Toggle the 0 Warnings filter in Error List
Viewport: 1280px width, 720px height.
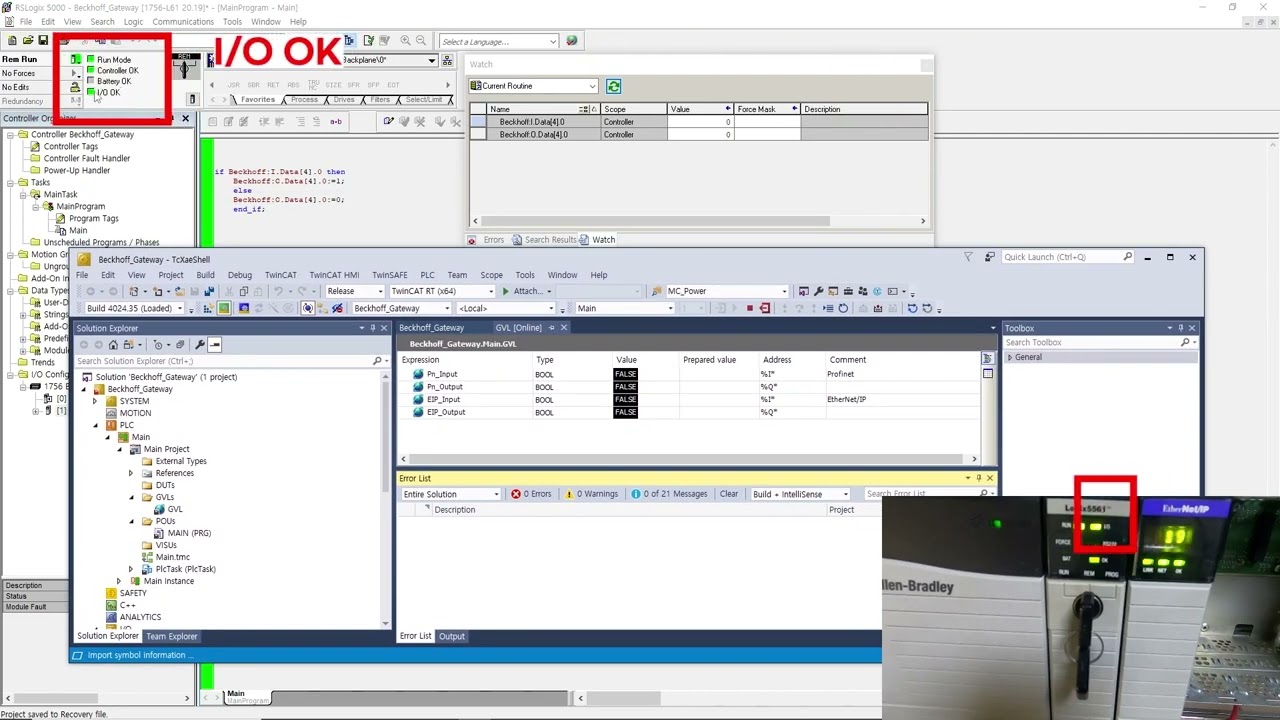click(592, 494)
